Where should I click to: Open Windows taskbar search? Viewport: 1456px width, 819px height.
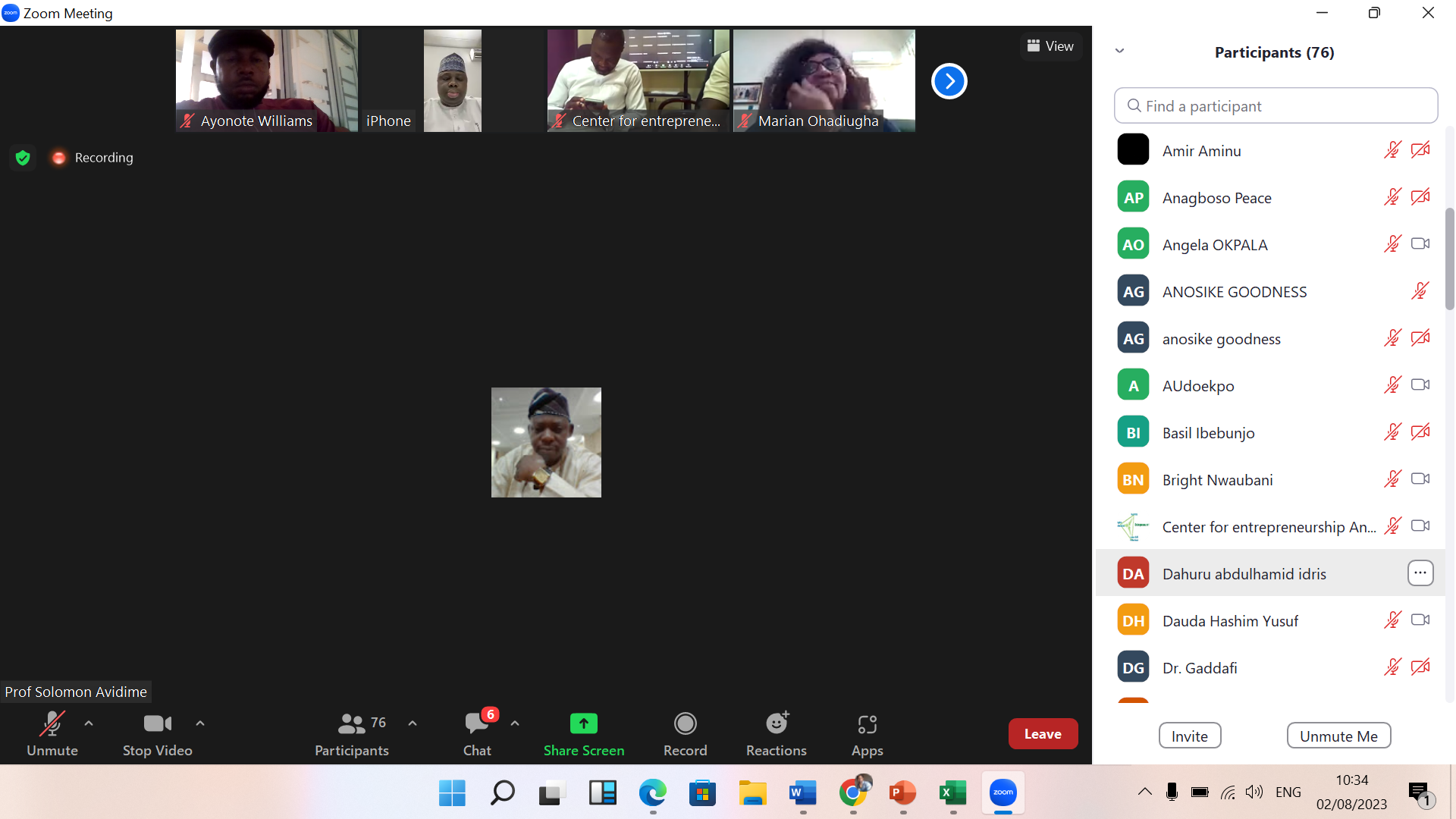(502, 793)
